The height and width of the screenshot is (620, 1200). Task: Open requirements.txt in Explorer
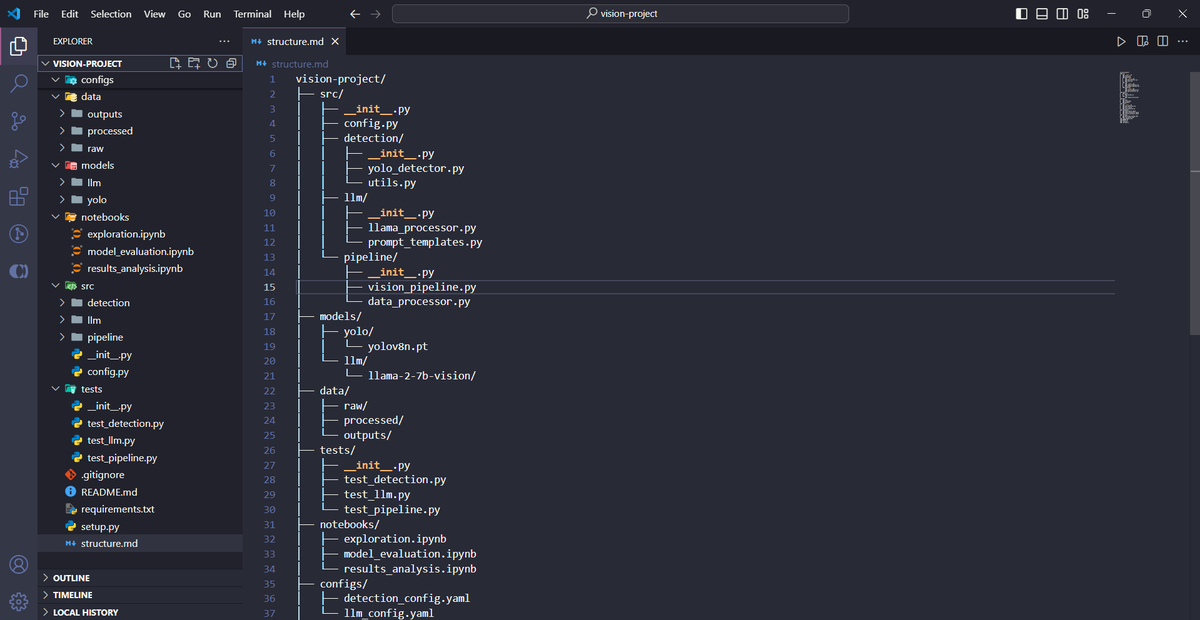140,509
